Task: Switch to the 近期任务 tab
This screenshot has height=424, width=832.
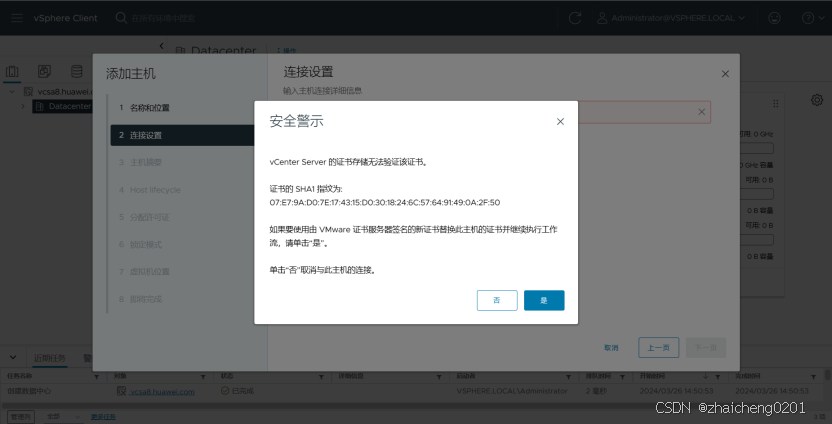Action: tap(50, 358)
